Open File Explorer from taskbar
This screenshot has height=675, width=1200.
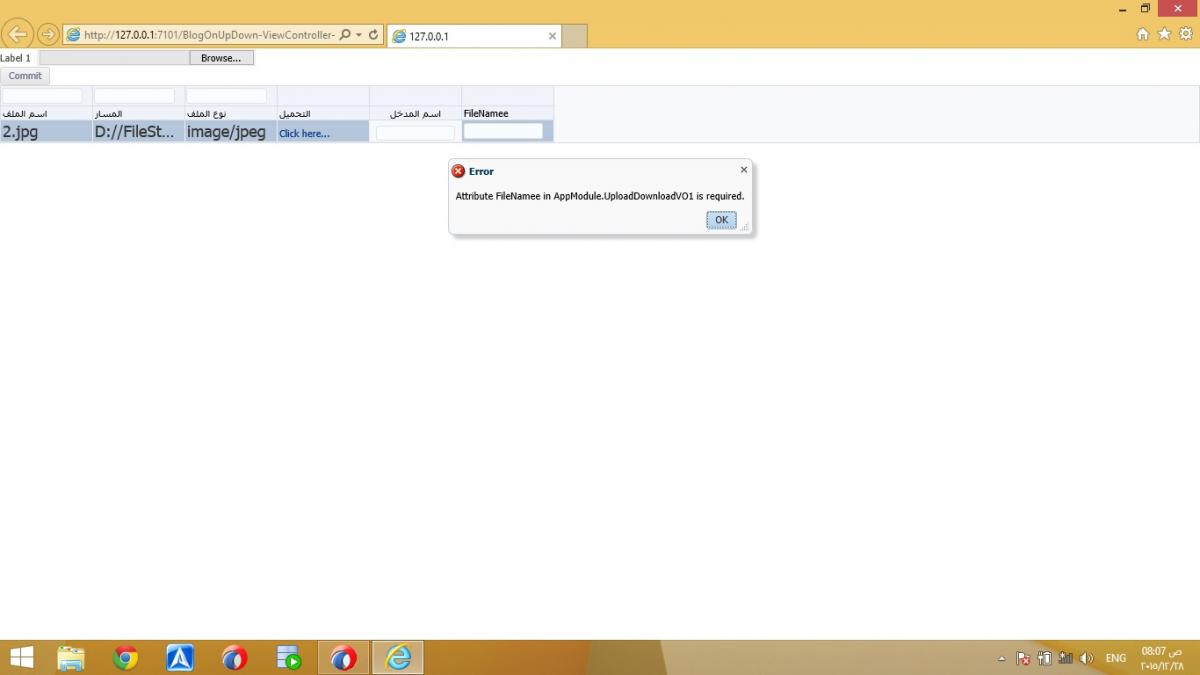coord(71,657)
